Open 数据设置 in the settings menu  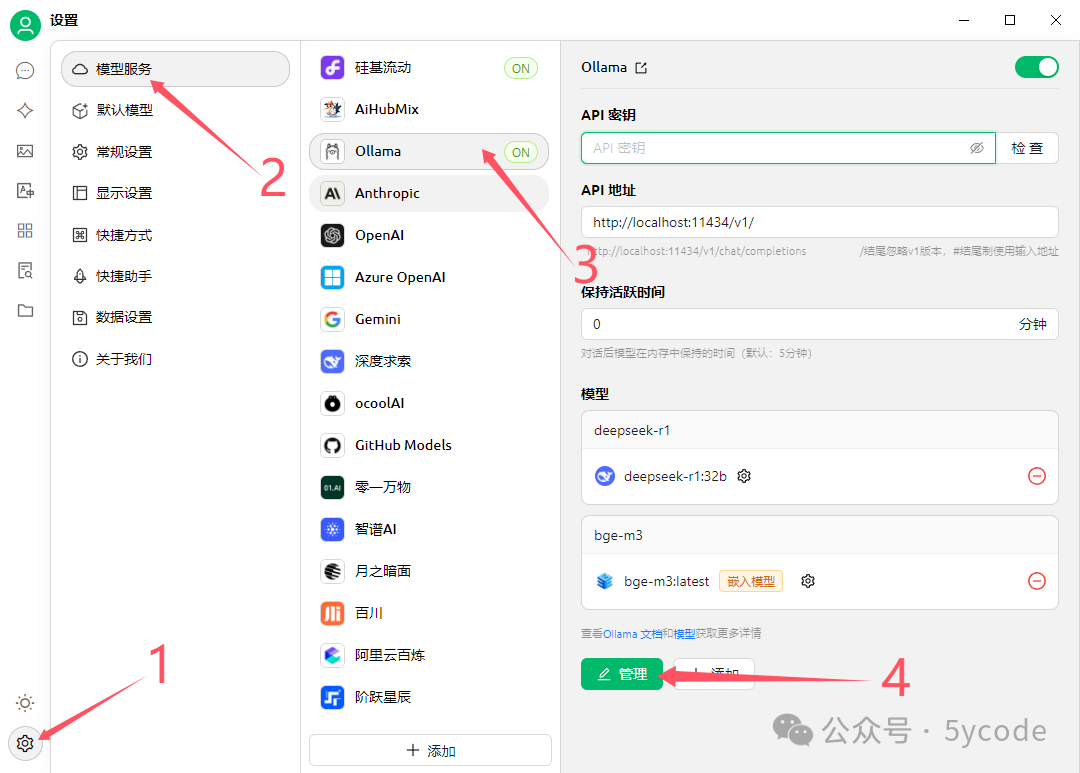[124, 317]
